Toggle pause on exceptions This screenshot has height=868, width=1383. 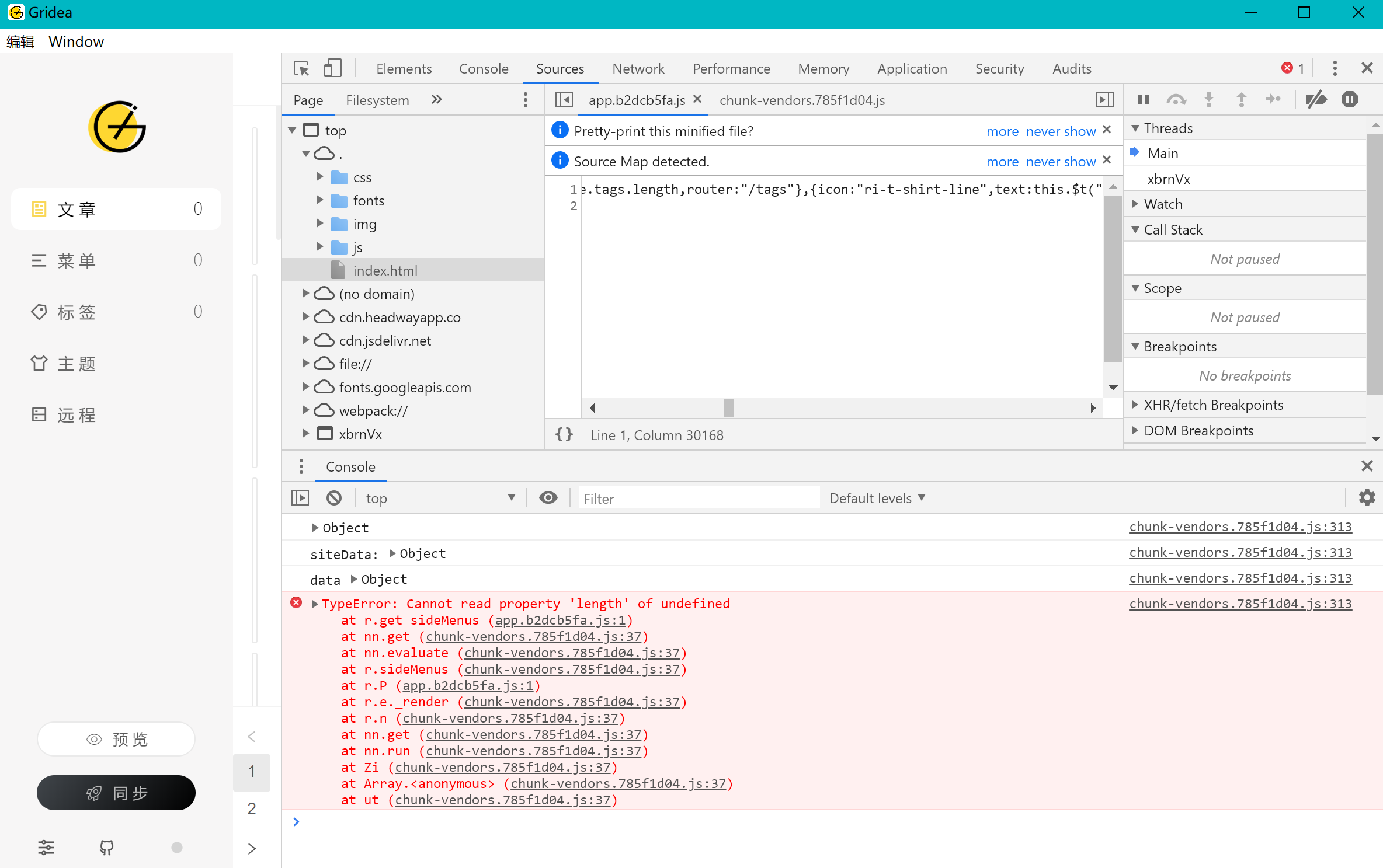point(1349,99)
